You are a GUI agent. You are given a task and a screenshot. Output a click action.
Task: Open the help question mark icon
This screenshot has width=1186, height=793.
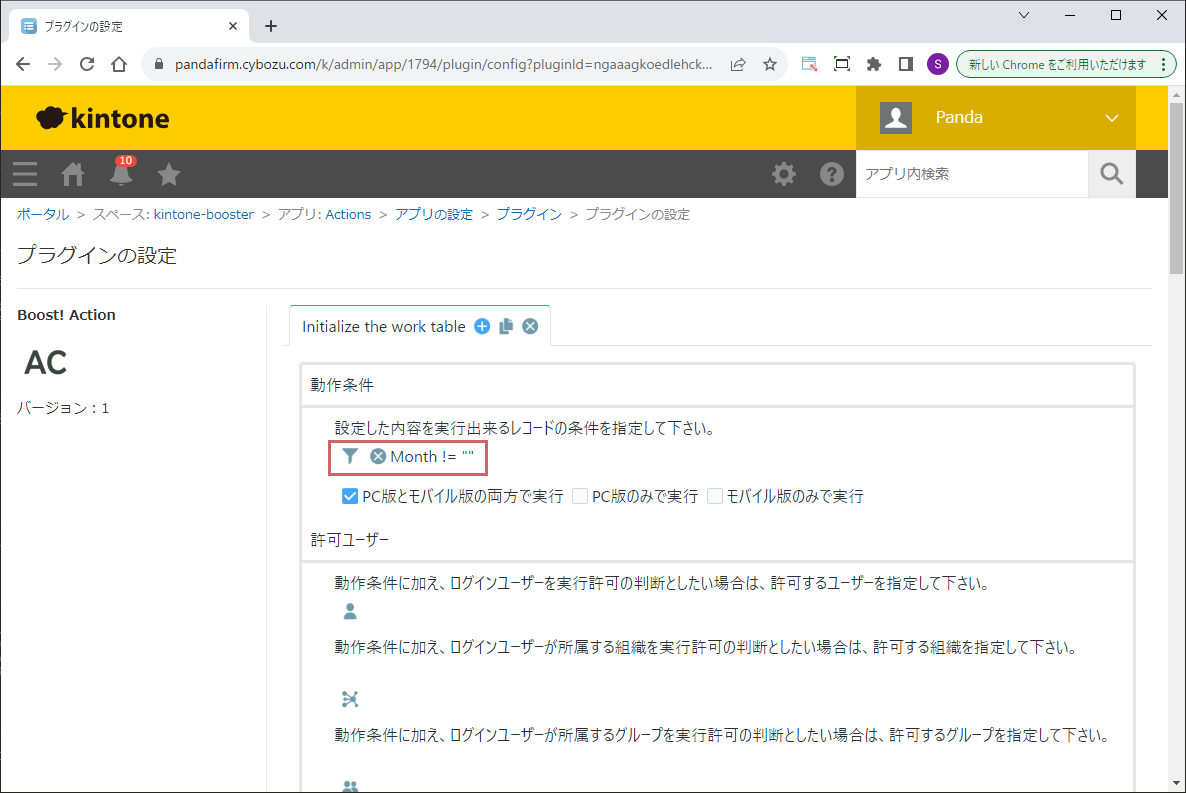pos(832,174)
